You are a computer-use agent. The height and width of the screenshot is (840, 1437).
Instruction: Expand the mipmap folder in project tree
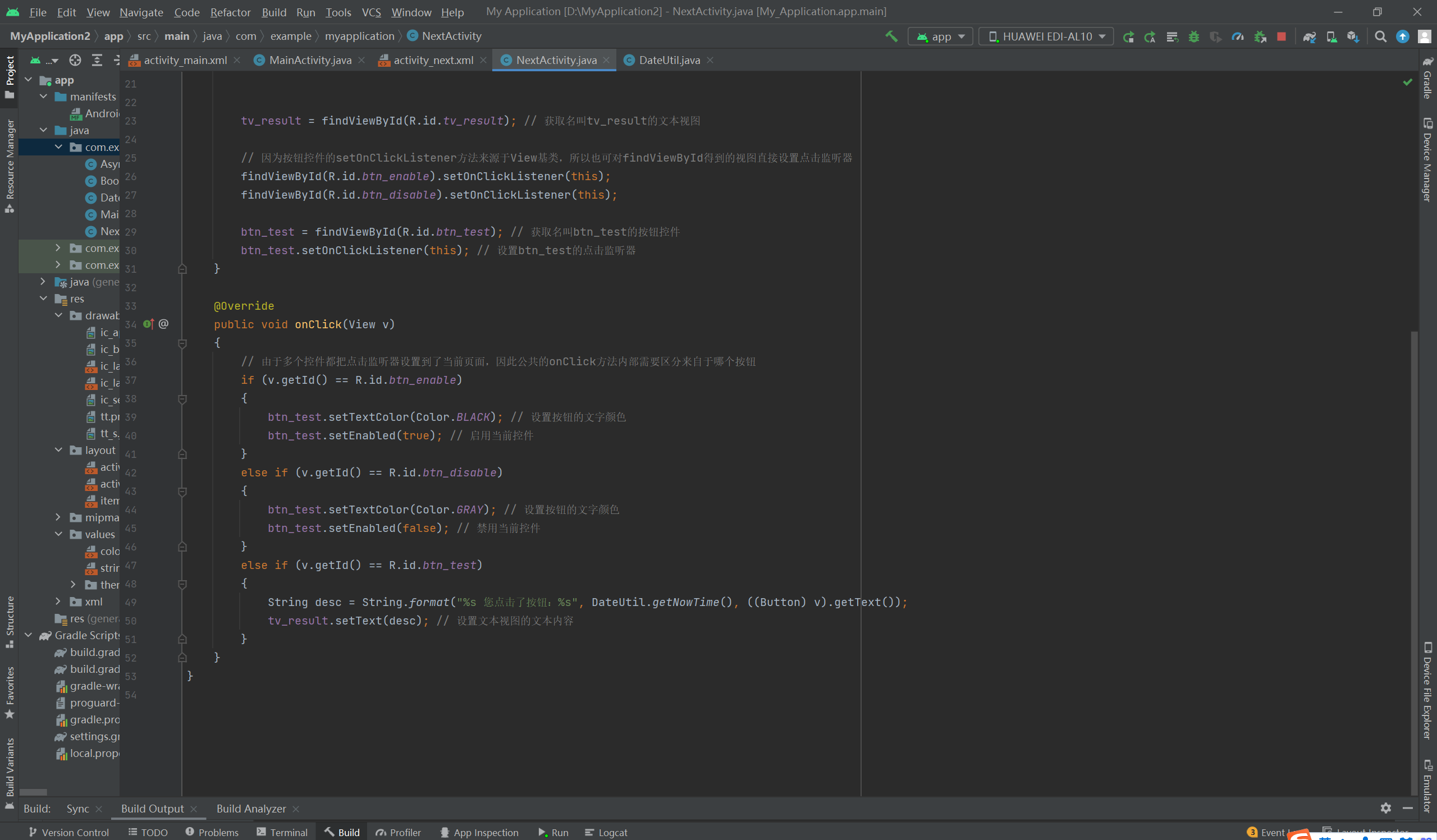pos(58,517)
